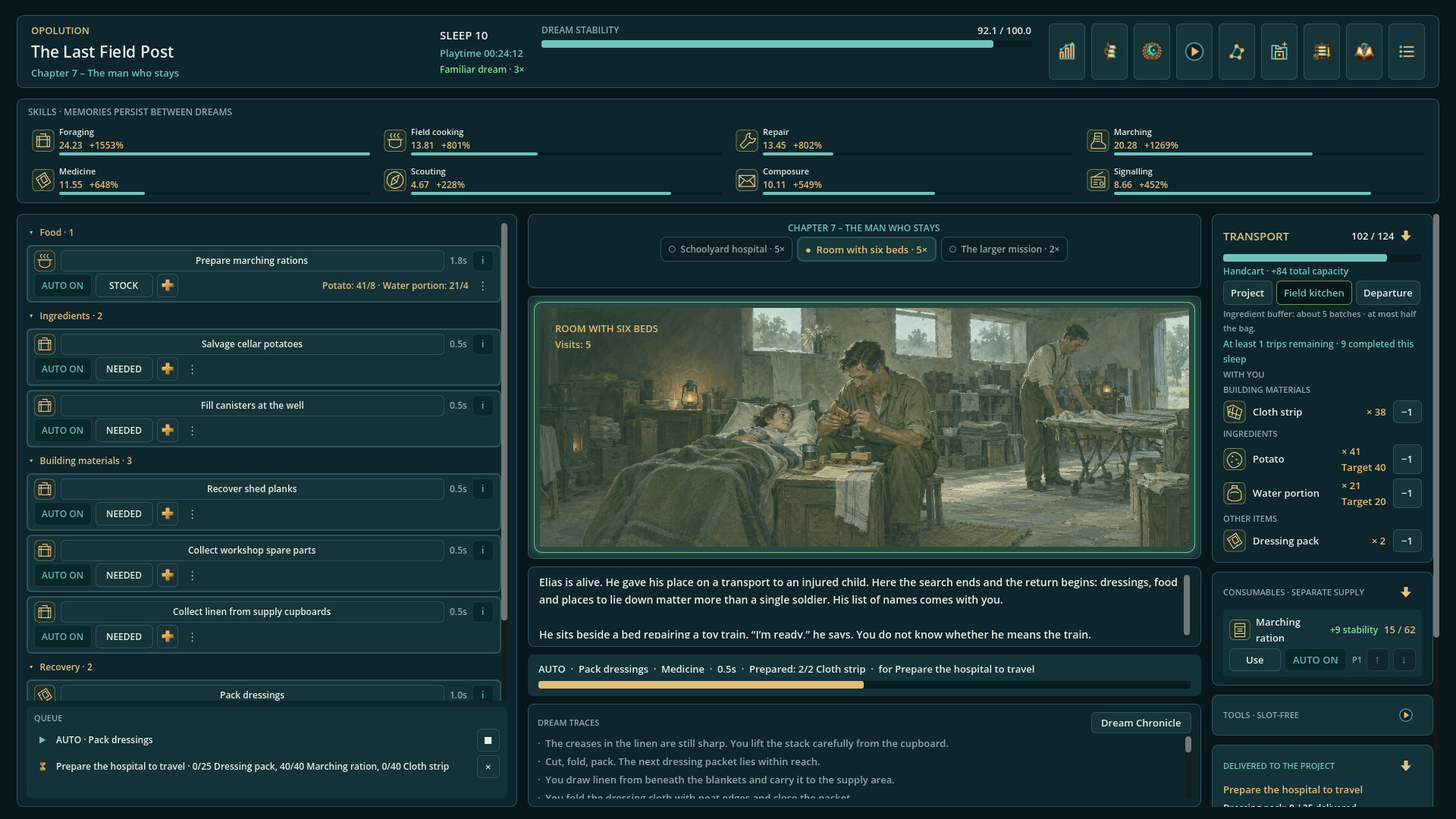
Task: Remove one Cloth strip from transport
Action: pos(1407,413)
